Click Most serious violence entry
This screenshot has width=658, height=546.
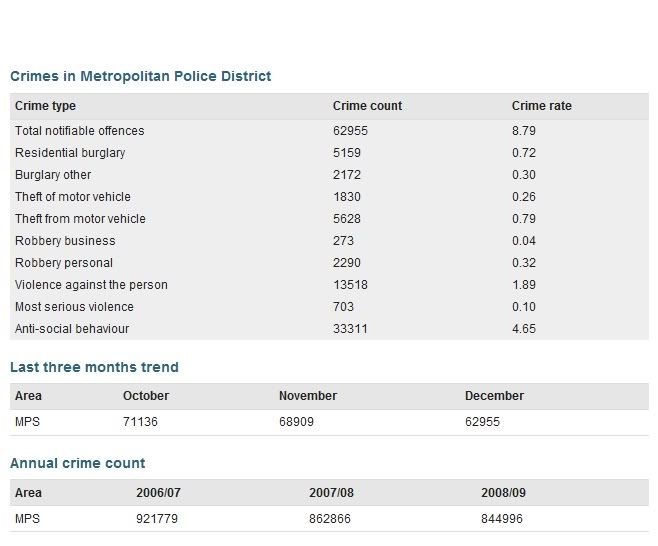74,307
